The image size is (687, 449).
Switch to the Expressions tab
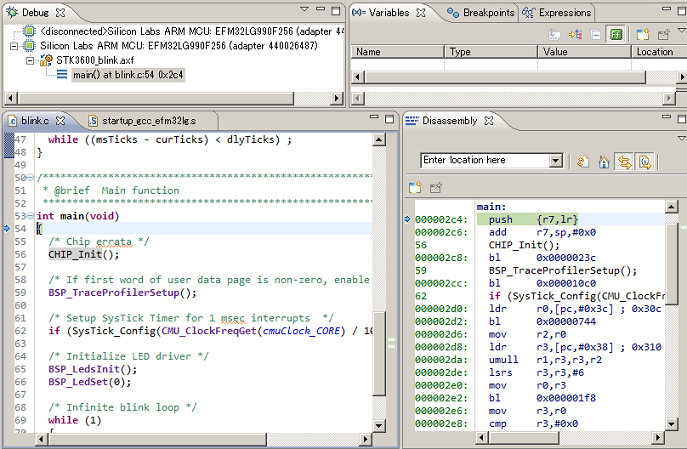556,13
